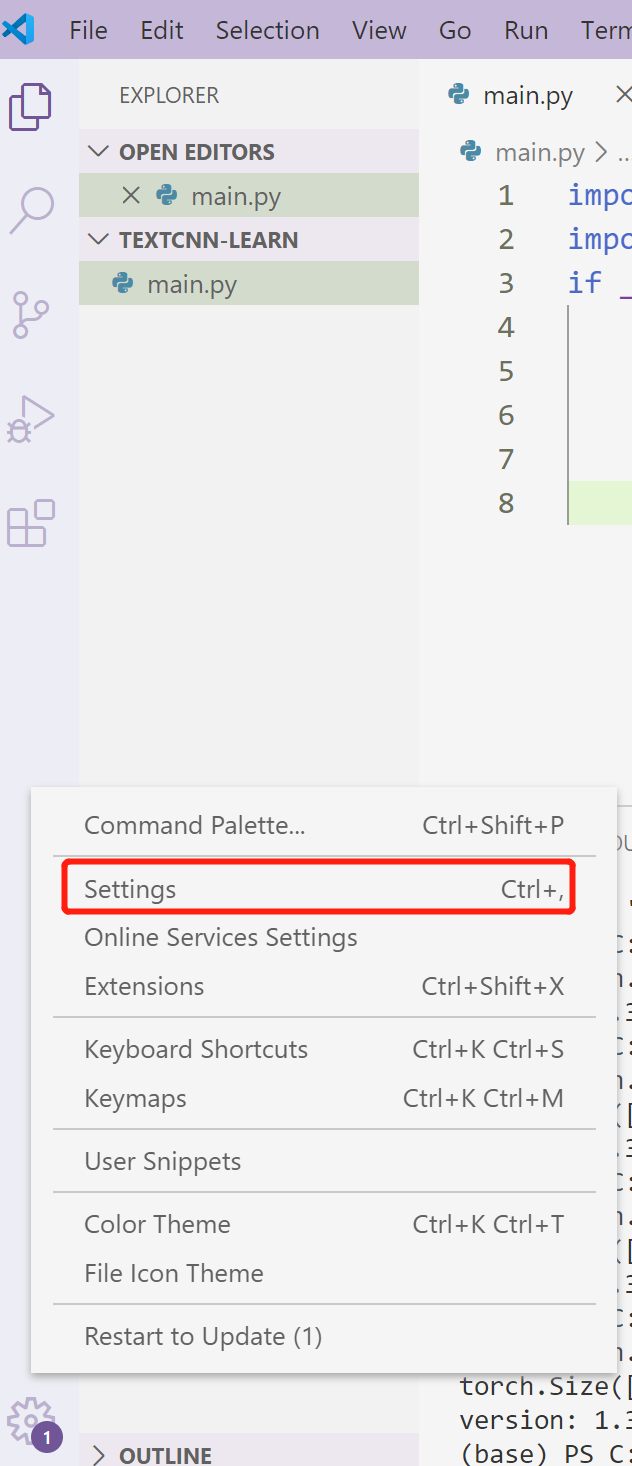The height and width of the screenshot is (1466, 632).
Task: Open the Selection menu
Action: tap(267, 30)
